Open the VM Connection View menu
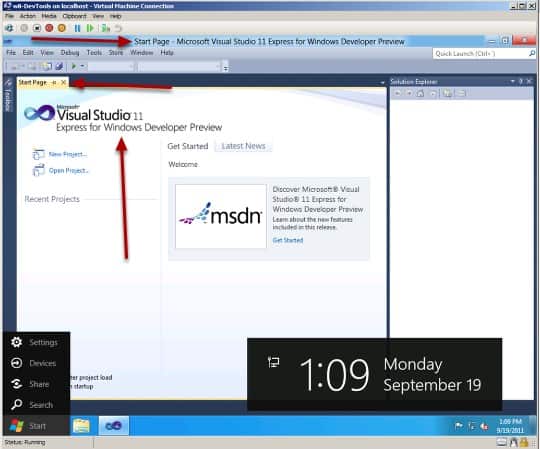 click(x=98, y=16)
